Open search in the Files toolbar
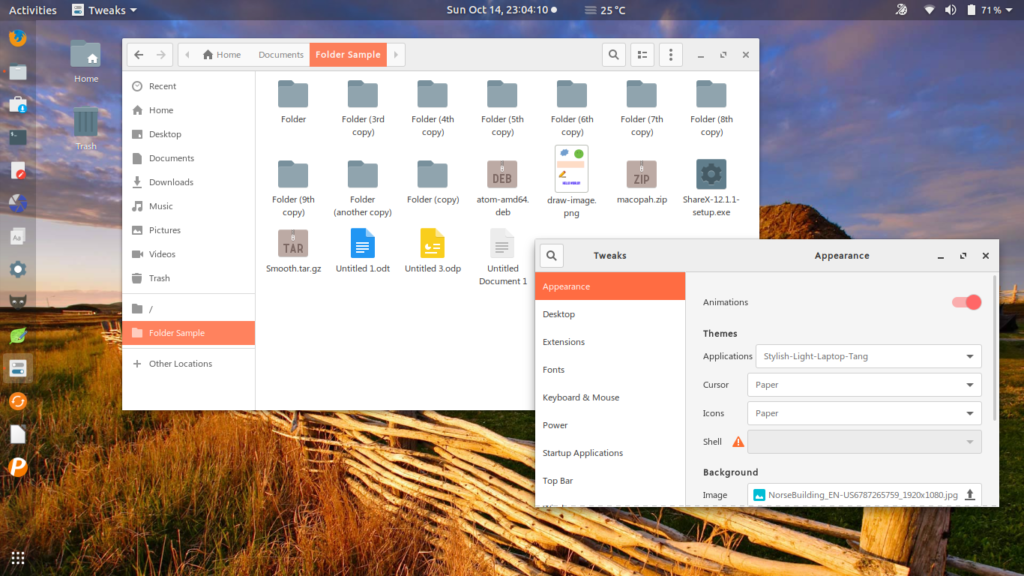The image size is (1024, 576). pyautogui.click(x=613, y=54)
